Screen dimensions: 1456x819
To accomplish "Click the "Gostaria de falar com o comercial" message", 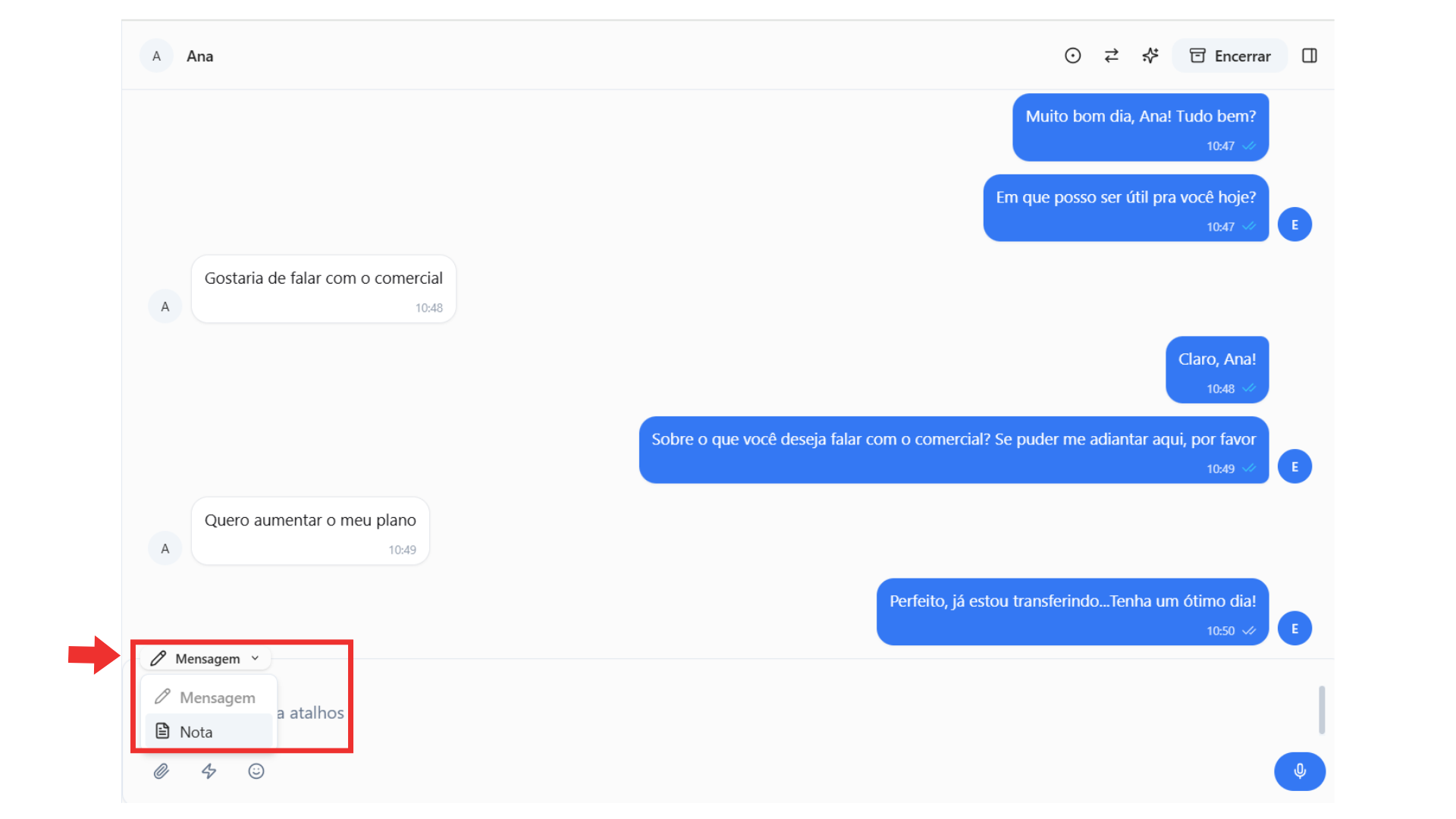I will [x=323, y=279].
